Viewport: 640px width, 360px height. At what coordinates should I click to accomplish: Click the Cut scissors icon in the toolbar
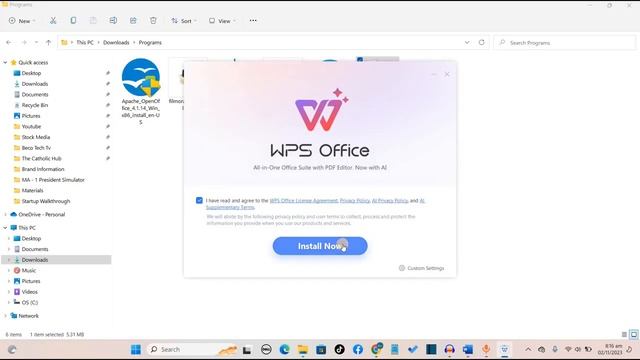coord(53,20)
